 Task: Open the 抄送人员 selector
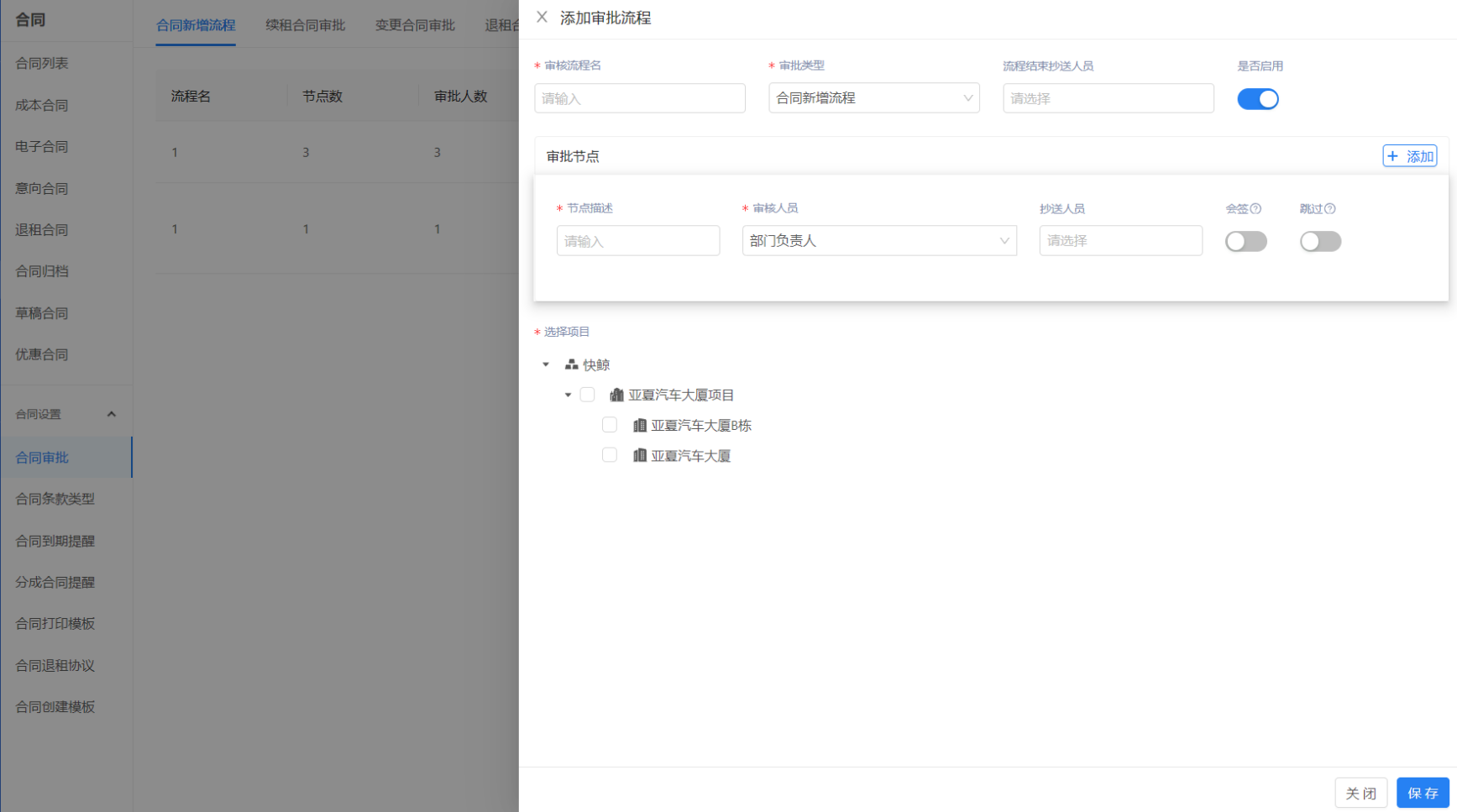click(x=1120, y=241)
